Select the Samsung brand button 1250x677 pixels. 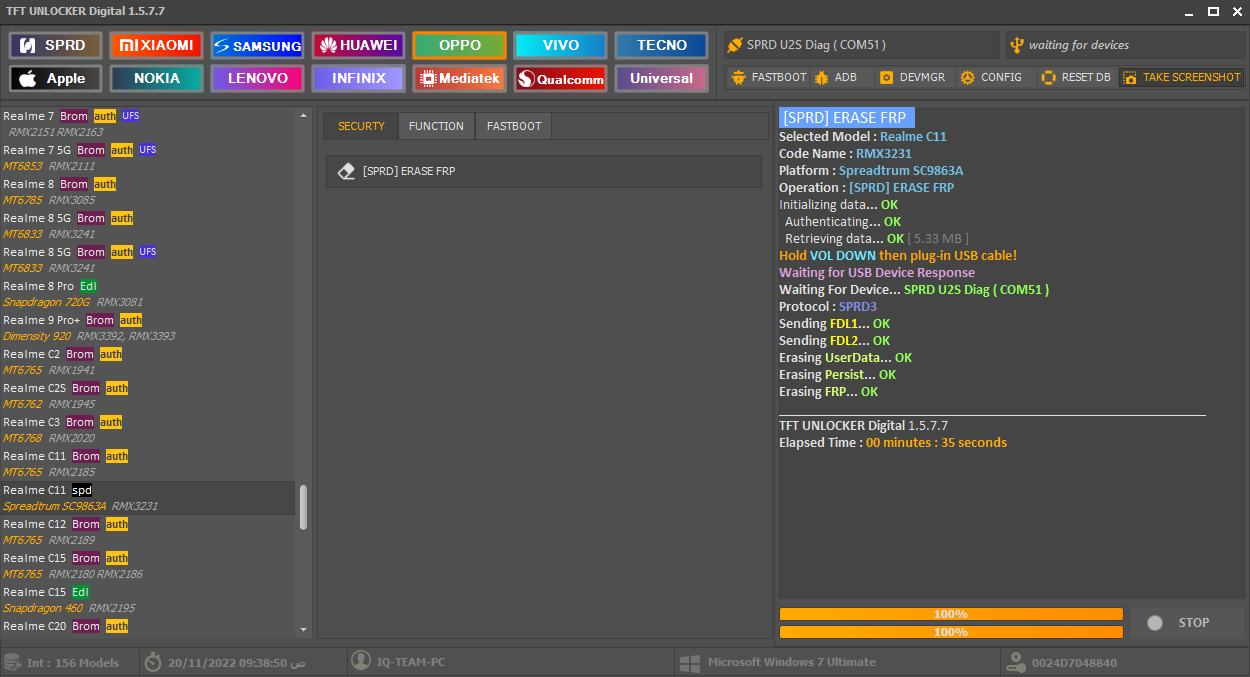coord(257,45)
